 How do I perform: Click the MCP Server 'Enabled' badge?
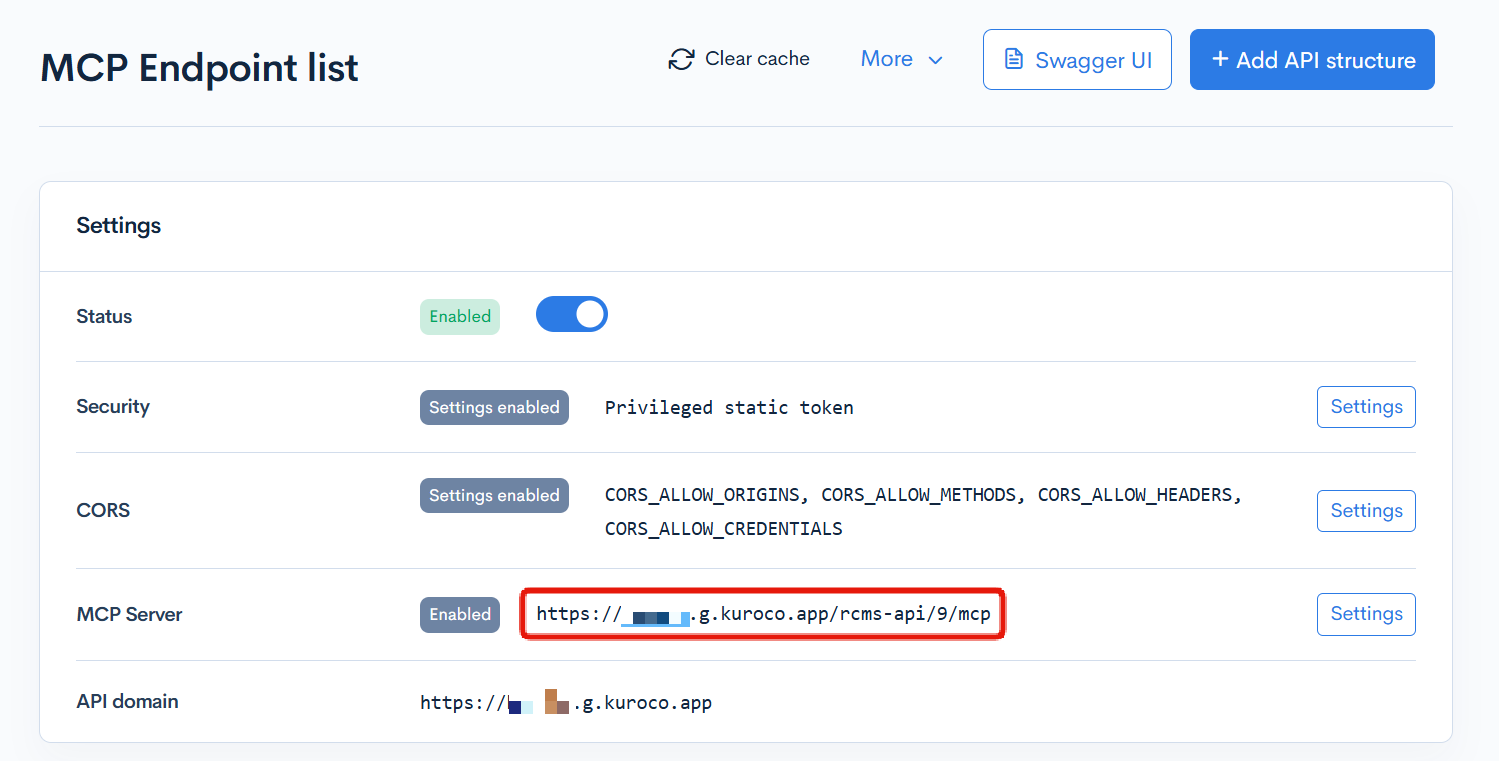[460, 614]
